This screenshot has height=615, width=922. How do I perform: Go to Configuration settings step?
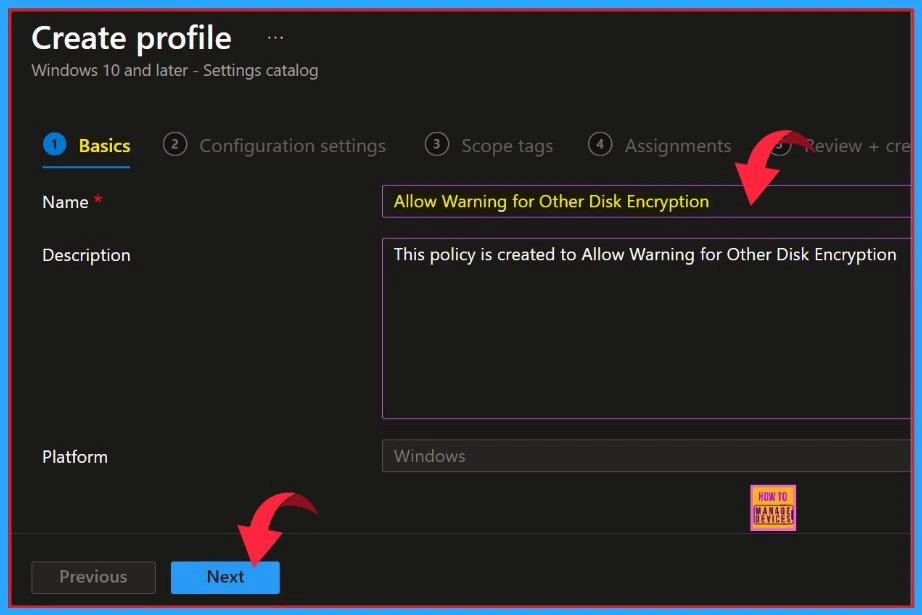point(275,145)
